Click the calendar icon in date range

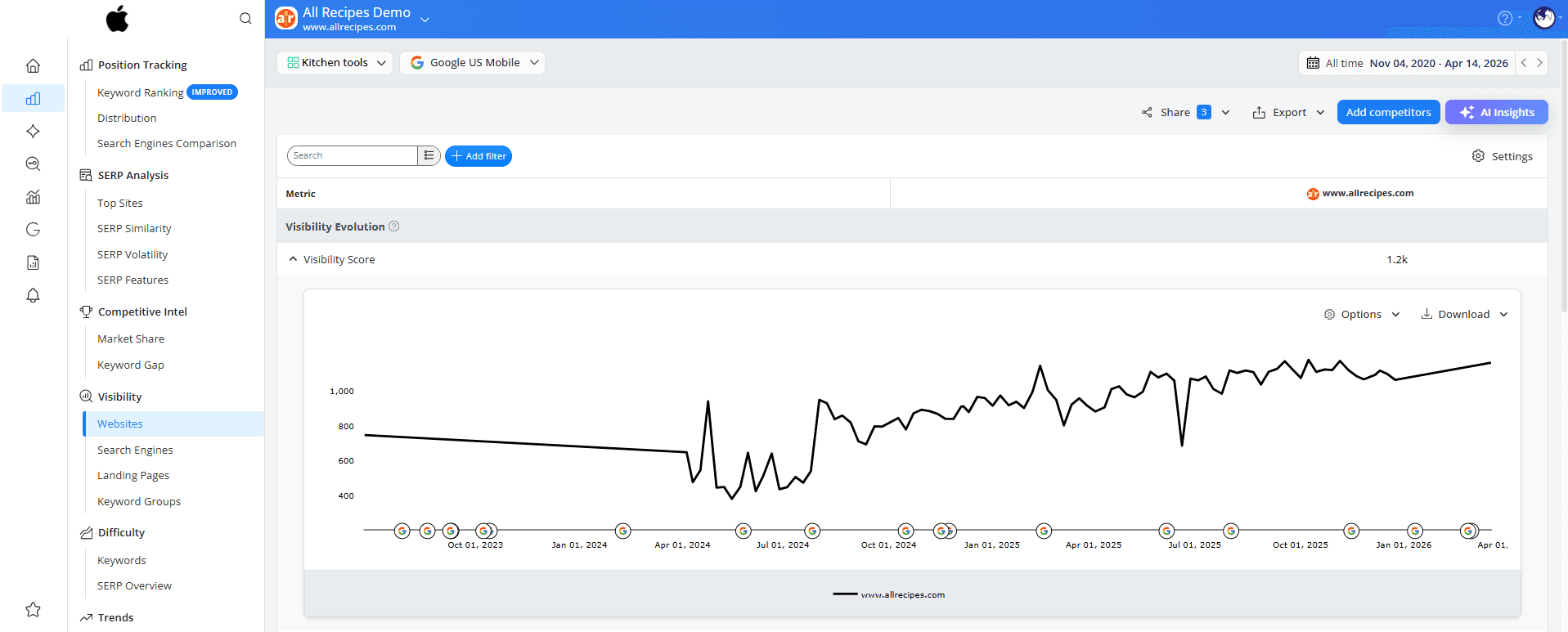tap(1313, 63)
